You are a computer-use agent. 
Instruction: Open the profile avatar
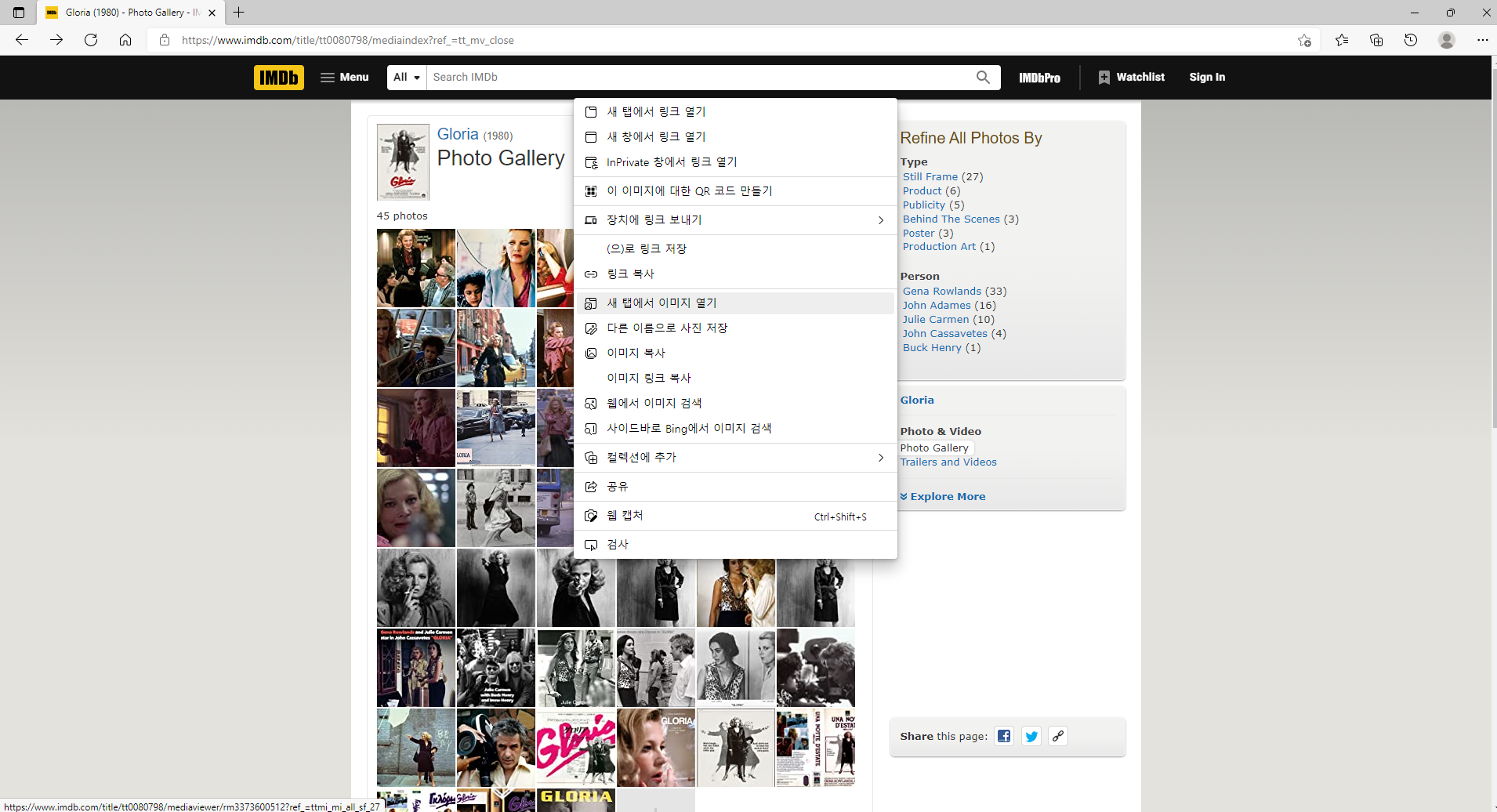(1447, 40)
